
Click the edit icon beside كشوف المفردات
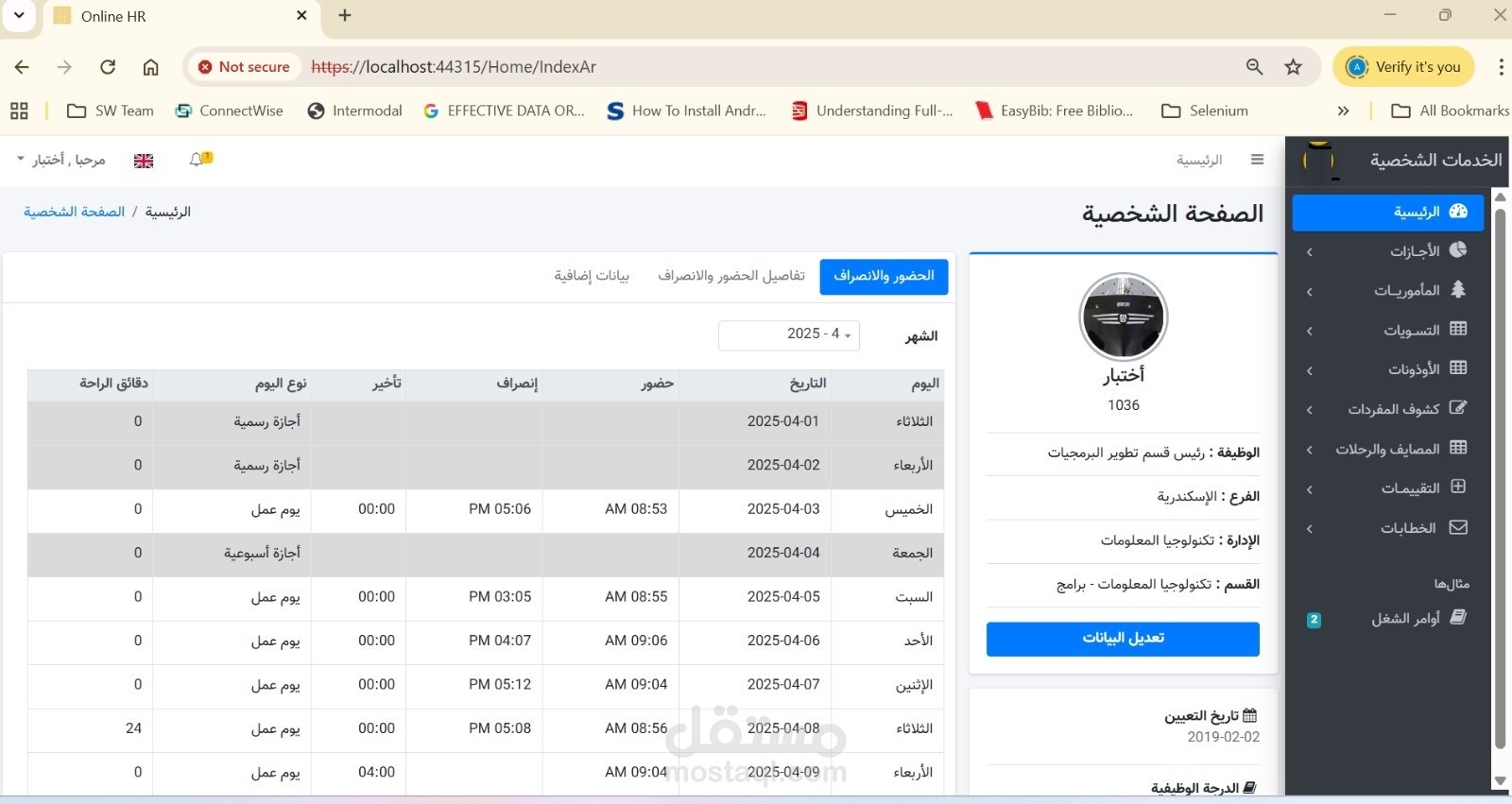pos(1458,408)
